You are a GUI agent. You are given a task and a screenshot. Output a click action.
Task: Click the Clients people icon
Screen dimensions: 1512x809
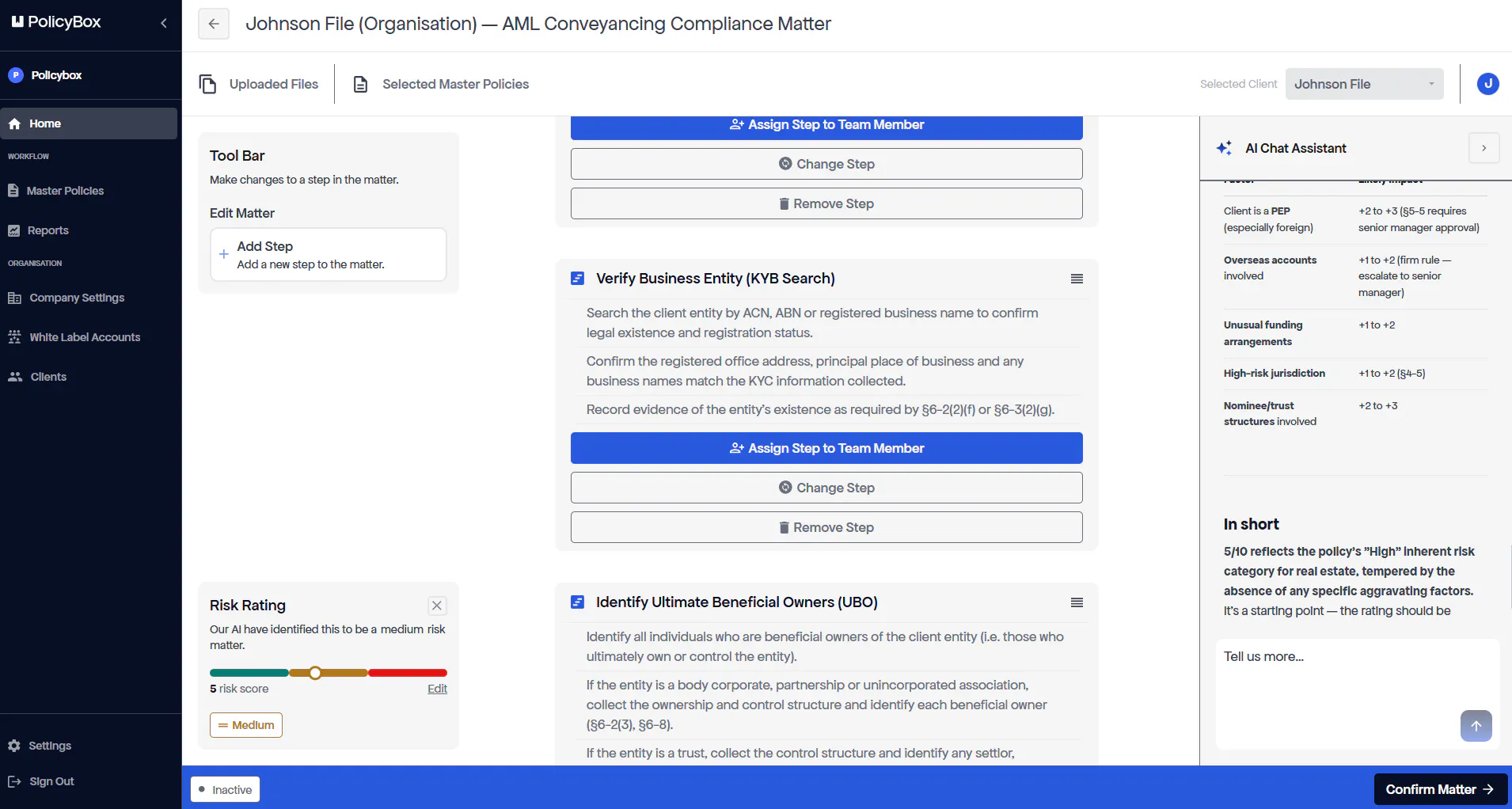[15, 377]
